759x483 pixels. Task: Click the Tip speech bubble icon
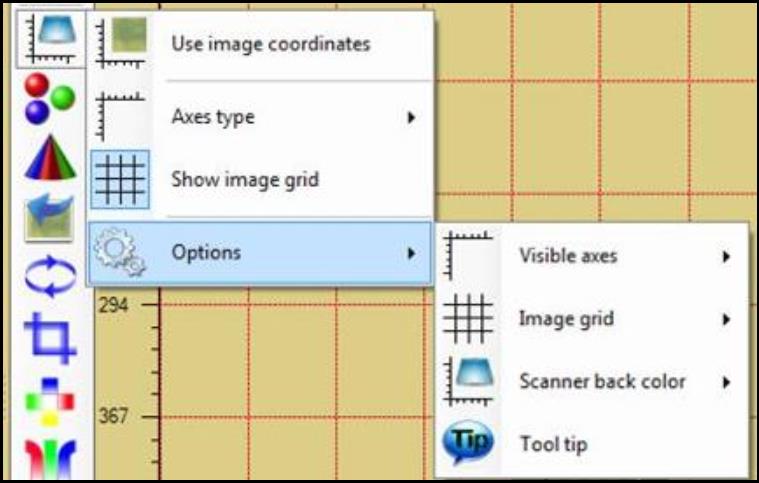click(x=468, y=442)
